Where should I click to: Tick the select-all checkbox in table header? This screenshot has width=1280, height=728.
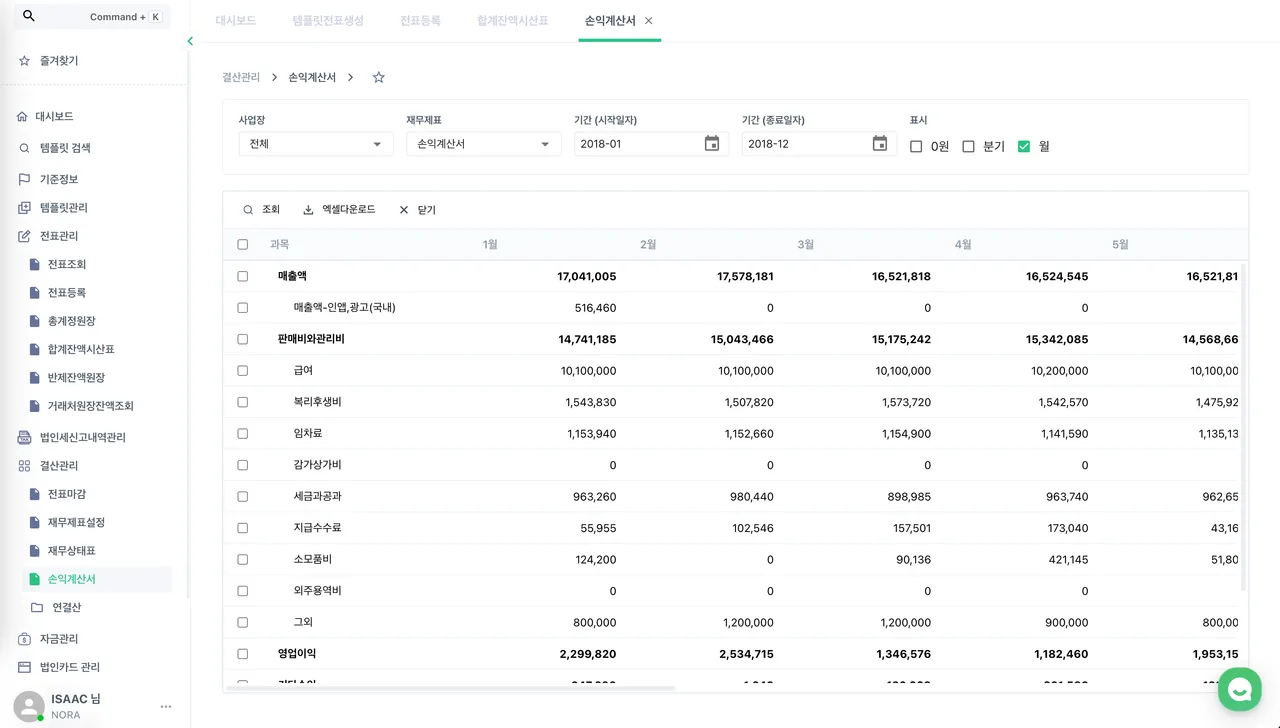pos(243,245)
